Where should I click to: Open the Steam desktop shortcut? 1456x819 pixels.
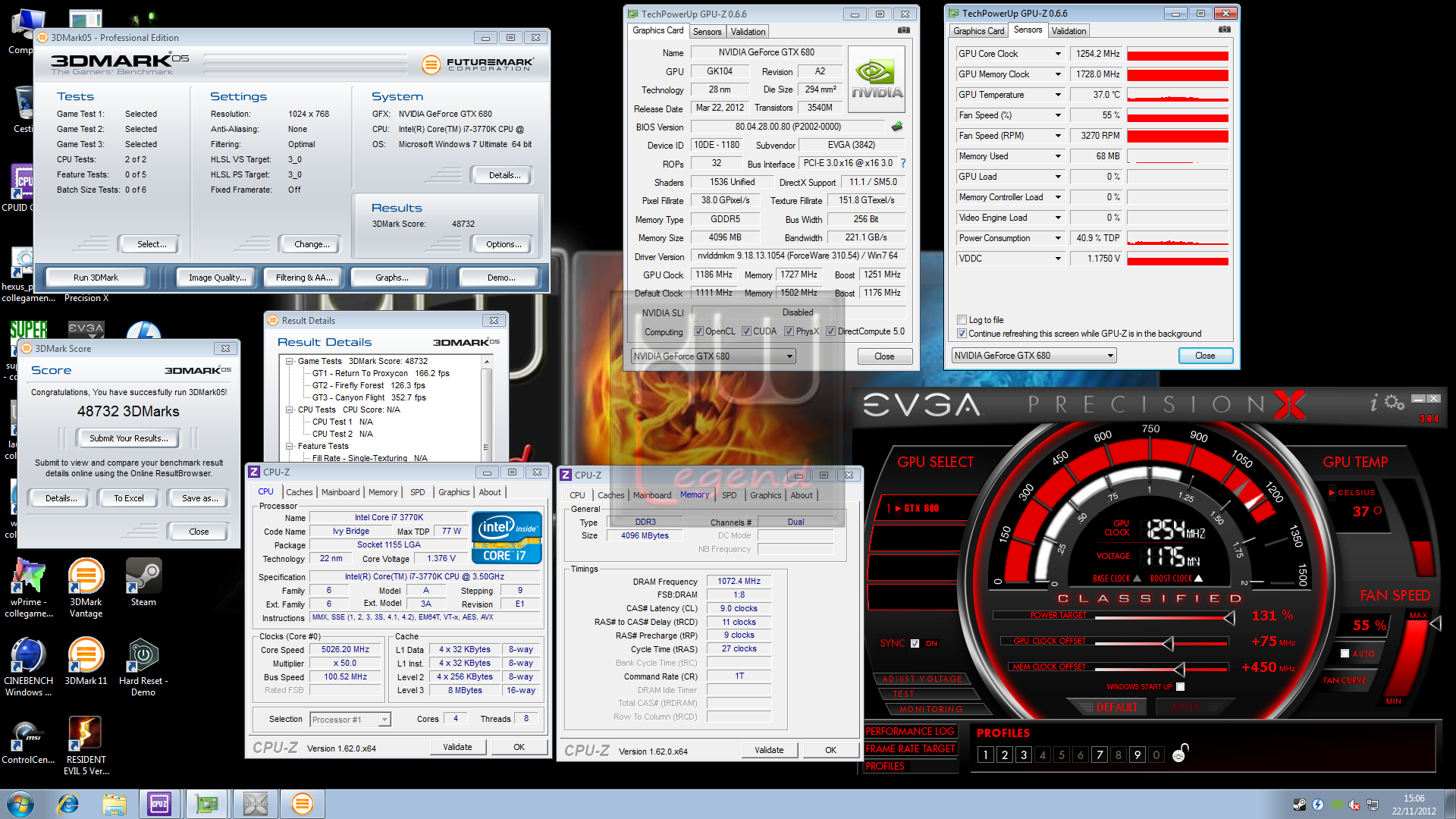point(143,582)
